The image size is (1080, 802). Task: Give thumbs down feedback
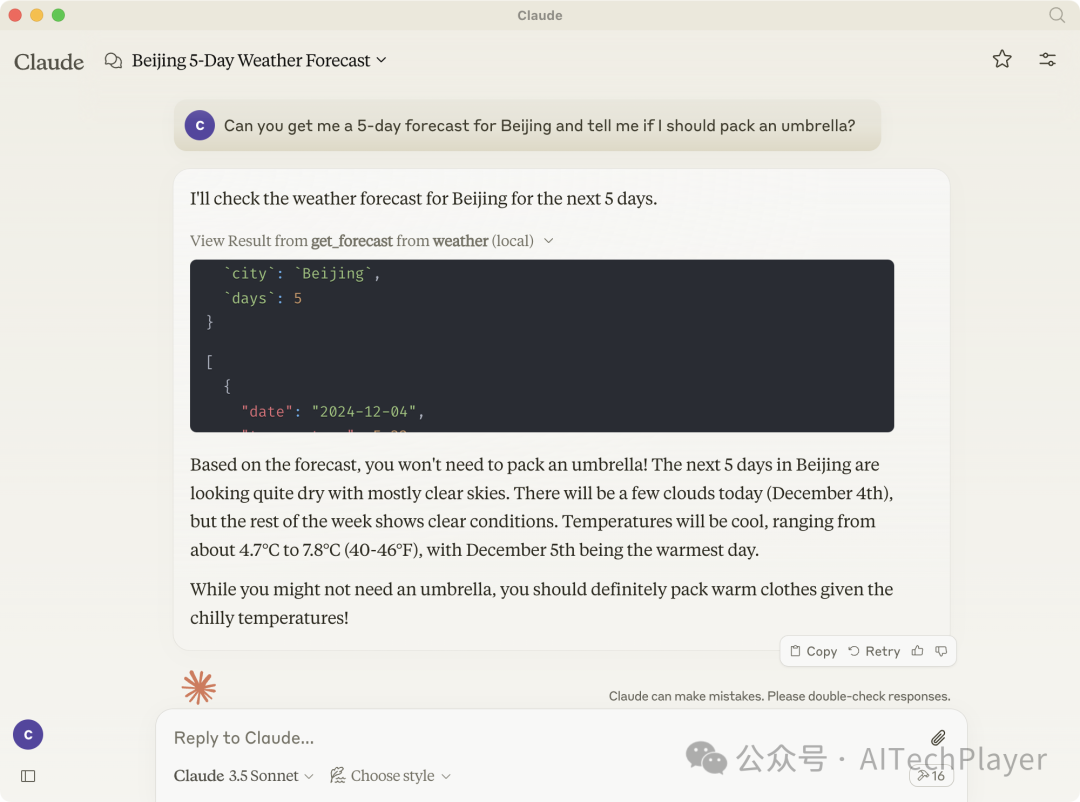[x=941, y=650]
